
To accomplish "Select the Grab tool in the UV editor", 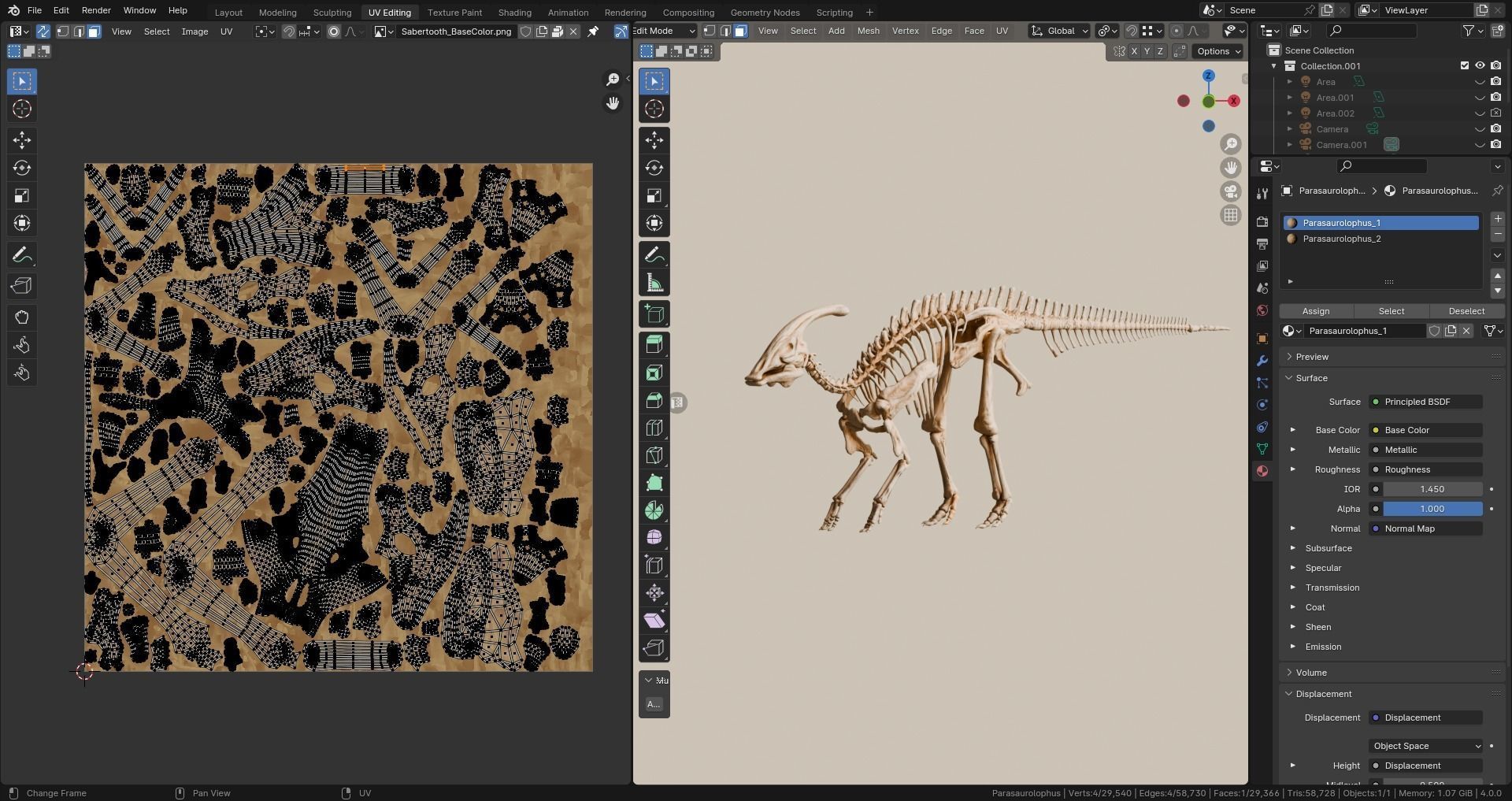I will pos(22,317).
